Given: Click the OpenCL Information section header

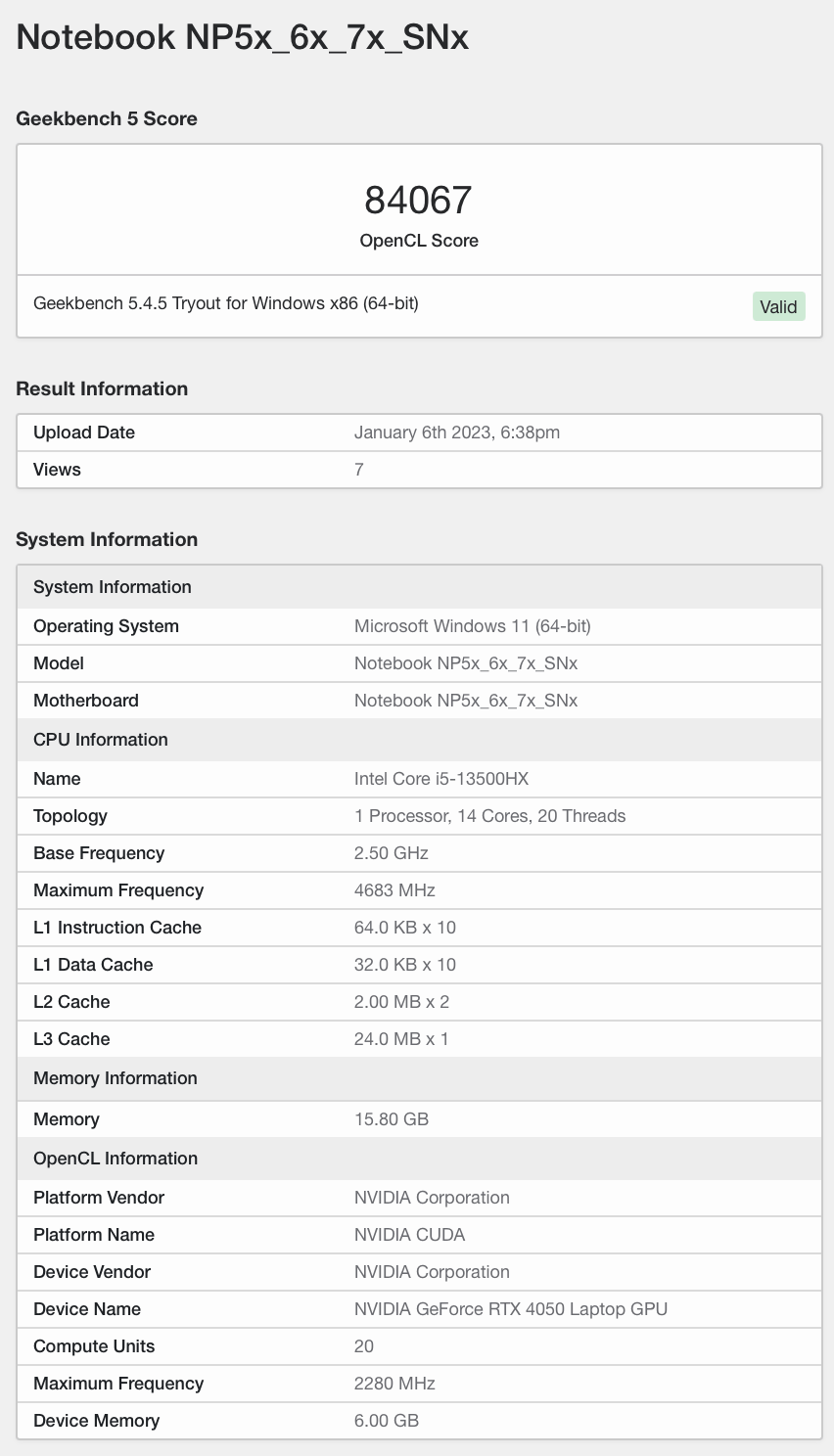Looking at the screenshot, I should [116, 1159].
